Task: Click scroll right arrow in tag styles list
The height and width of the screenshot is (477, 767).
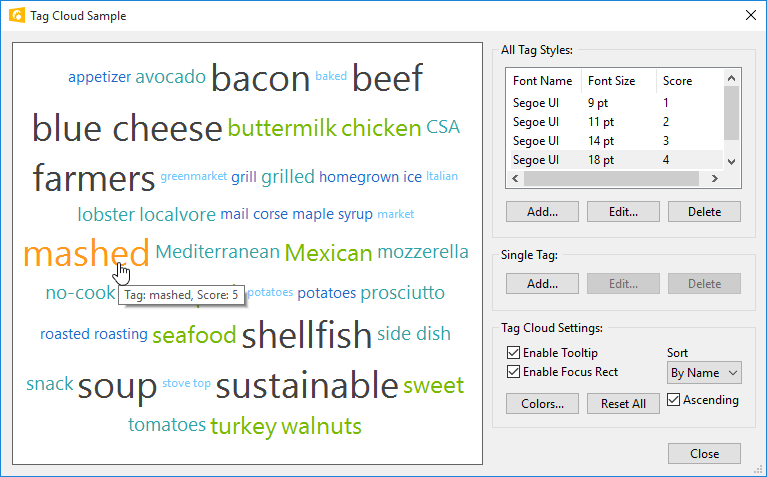Action: pyautogui.click(x=715, y=179)
